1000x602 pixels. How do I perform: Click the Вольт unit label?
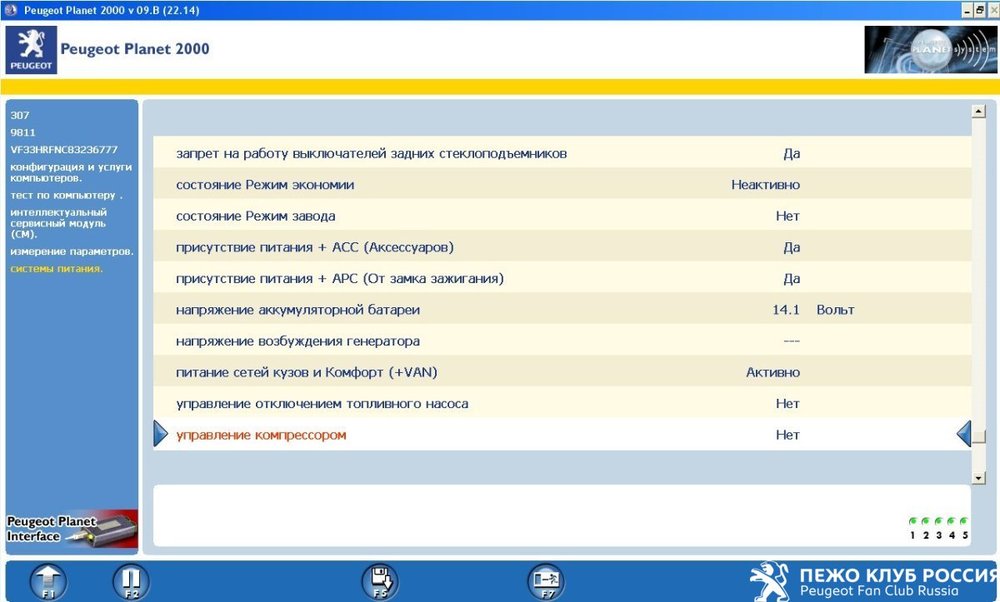tap(835, 309)
